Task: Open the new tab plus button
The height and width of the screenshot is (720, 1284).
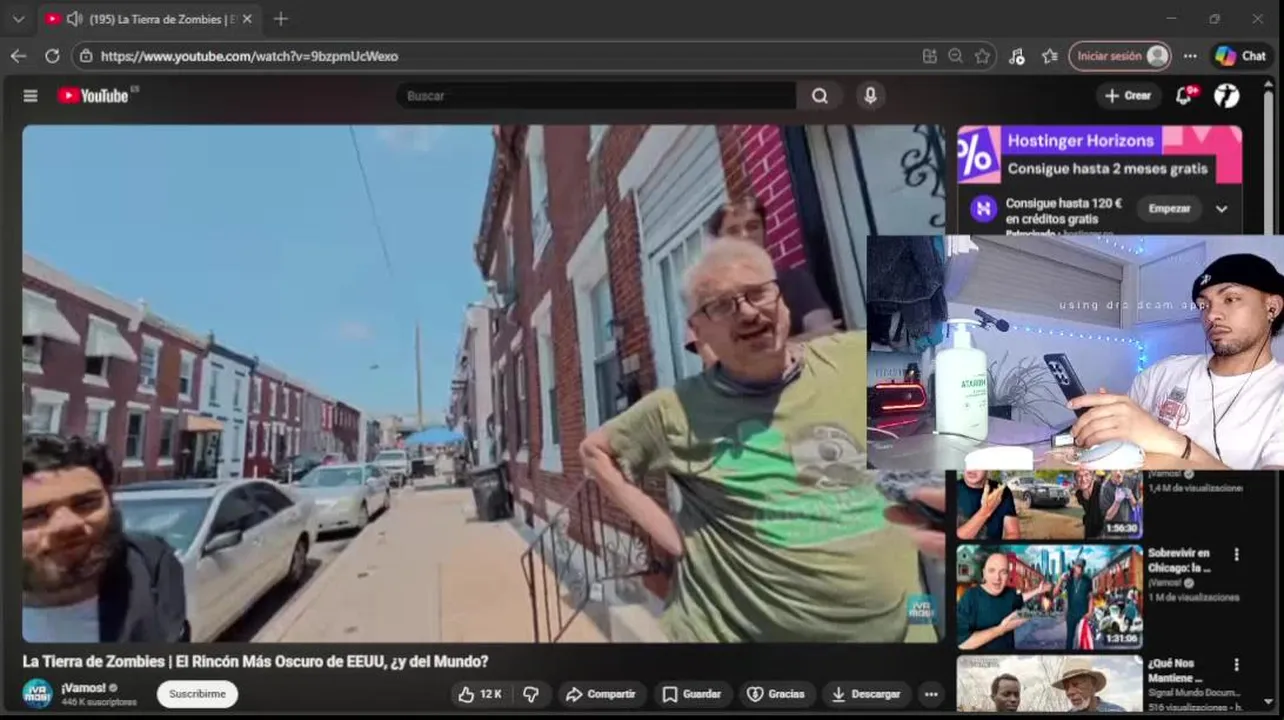Action: pyautogui.click(x=280, y=19)
